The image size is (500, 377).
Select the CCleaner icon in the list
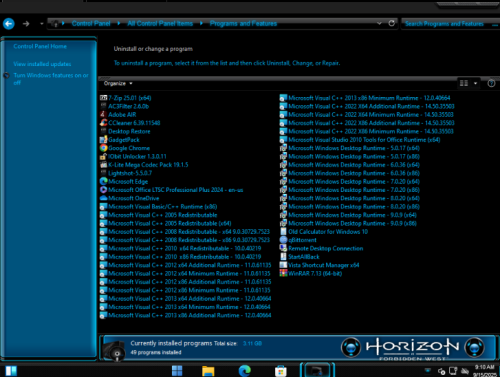tap(103, 123)
